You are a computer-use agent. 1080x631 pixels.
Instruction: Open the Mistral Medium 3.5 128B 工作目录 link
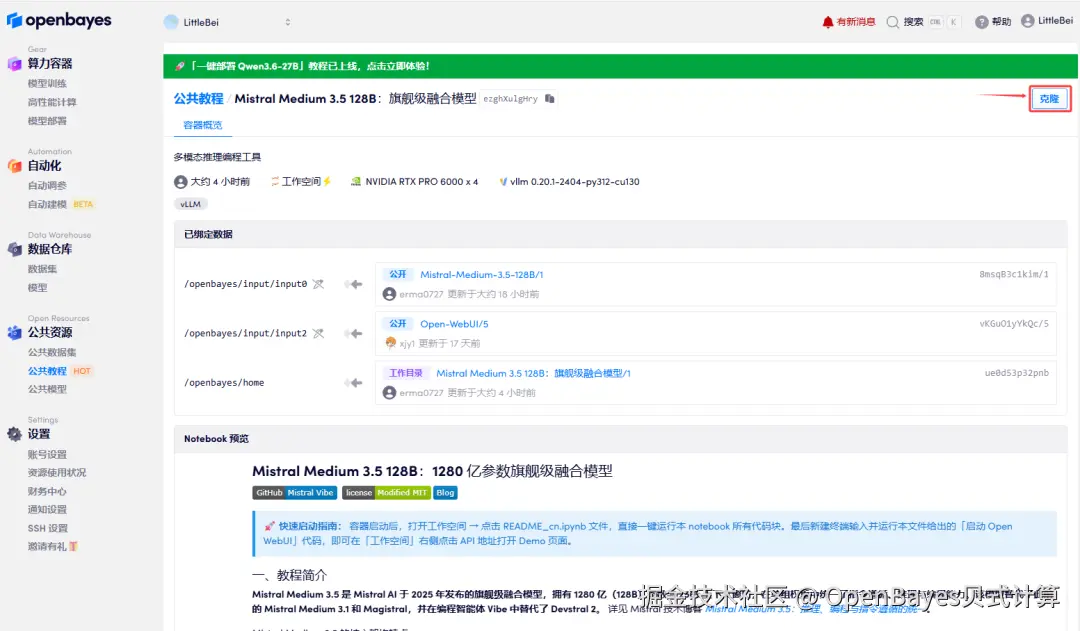(x=533, y=373)
